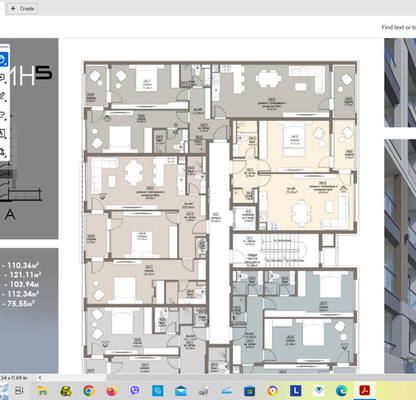Launch Firefox from the taskbar

click(x=111, y=390)
